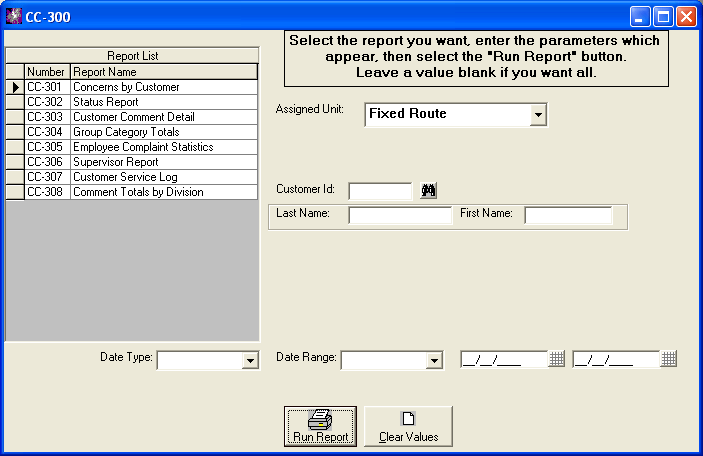This screenshot has width=703, height=456.
Task: Focus the First Name text field
Action: coord(568,215)
